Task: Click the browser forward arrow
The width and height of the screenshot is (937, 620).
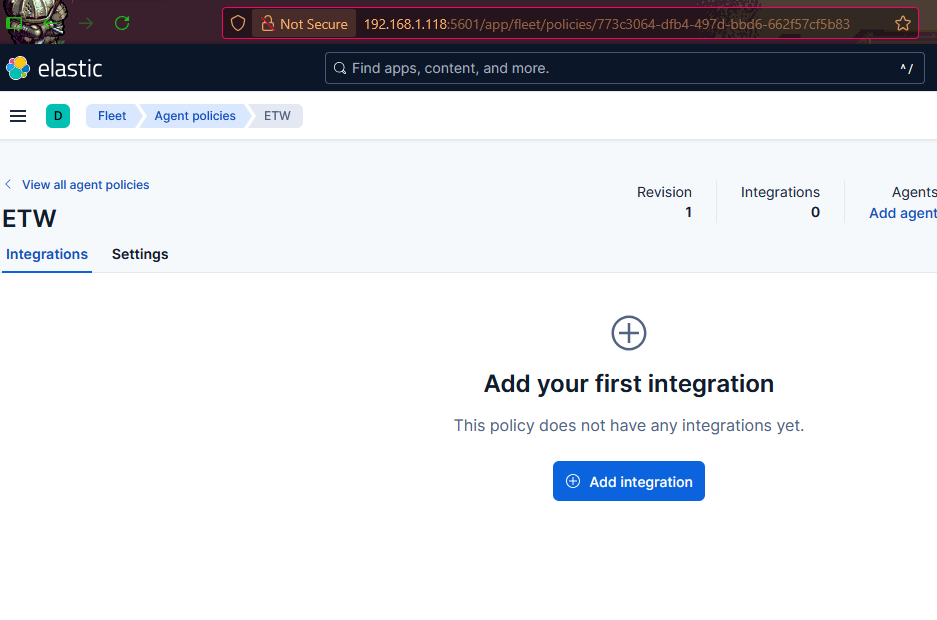Action: tap(86, 23)
